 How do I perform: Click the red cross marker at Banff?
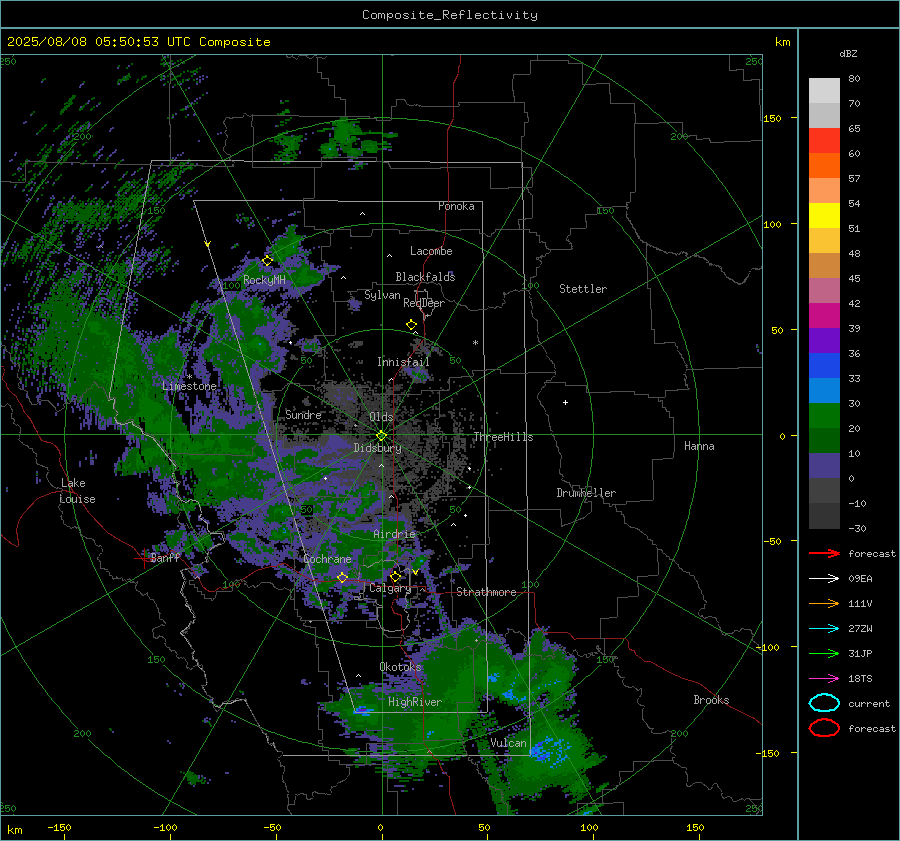coord(142,558)
